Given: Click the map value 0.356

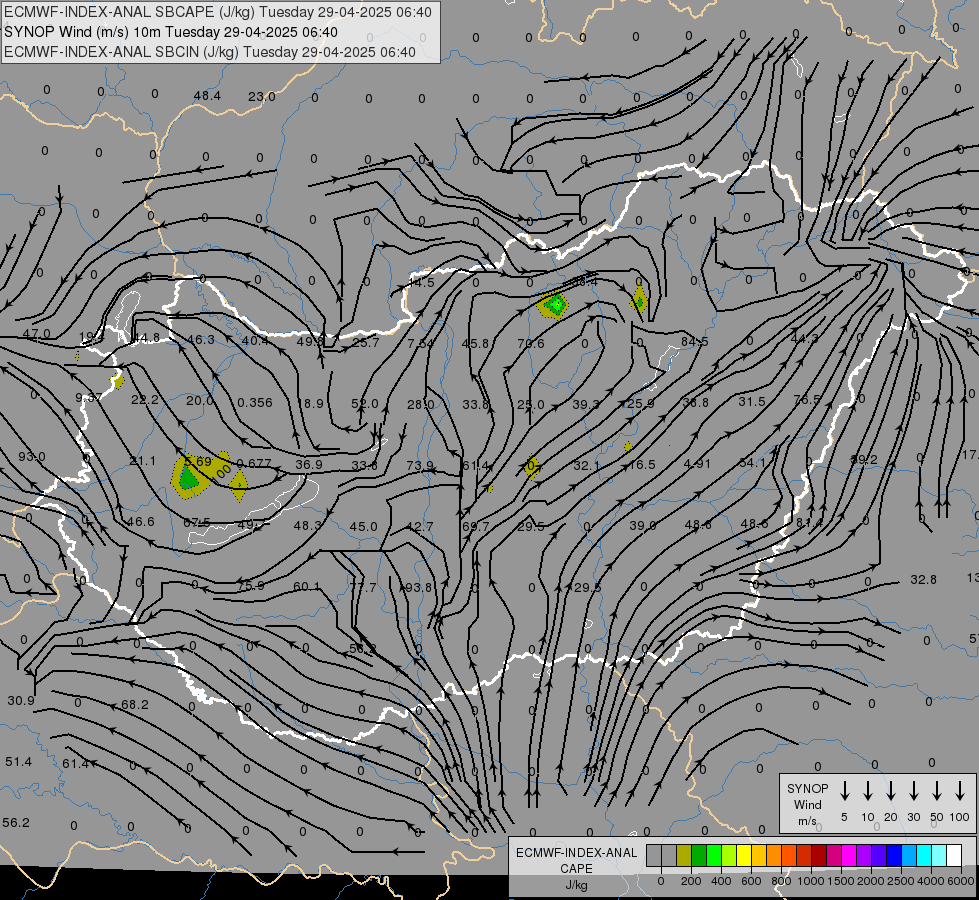Looking at the screenshot, I should click(x=255, y=403).
